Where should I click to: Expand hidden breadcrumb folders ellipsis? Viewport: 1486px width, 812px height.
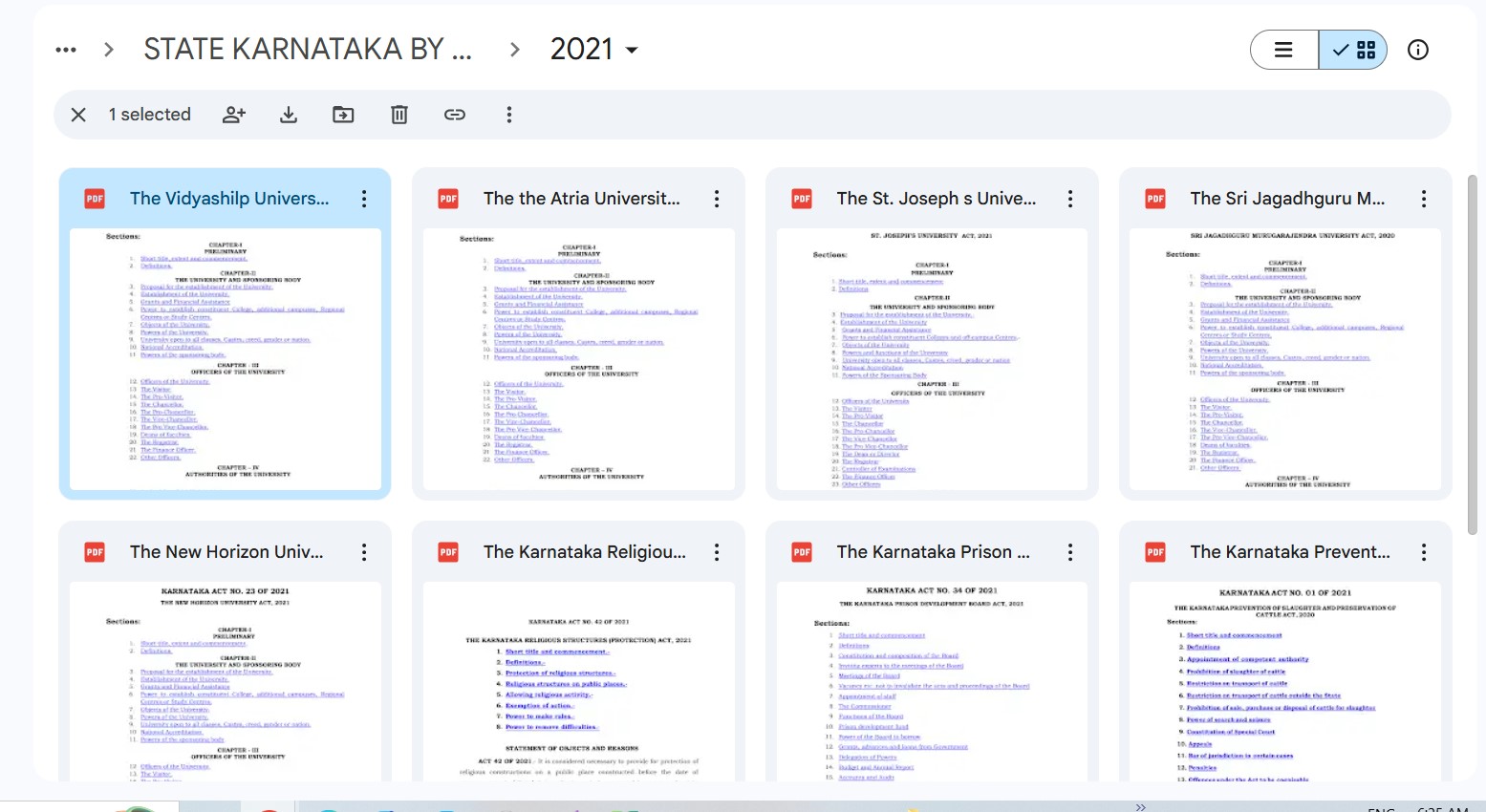tap(66, 50)
